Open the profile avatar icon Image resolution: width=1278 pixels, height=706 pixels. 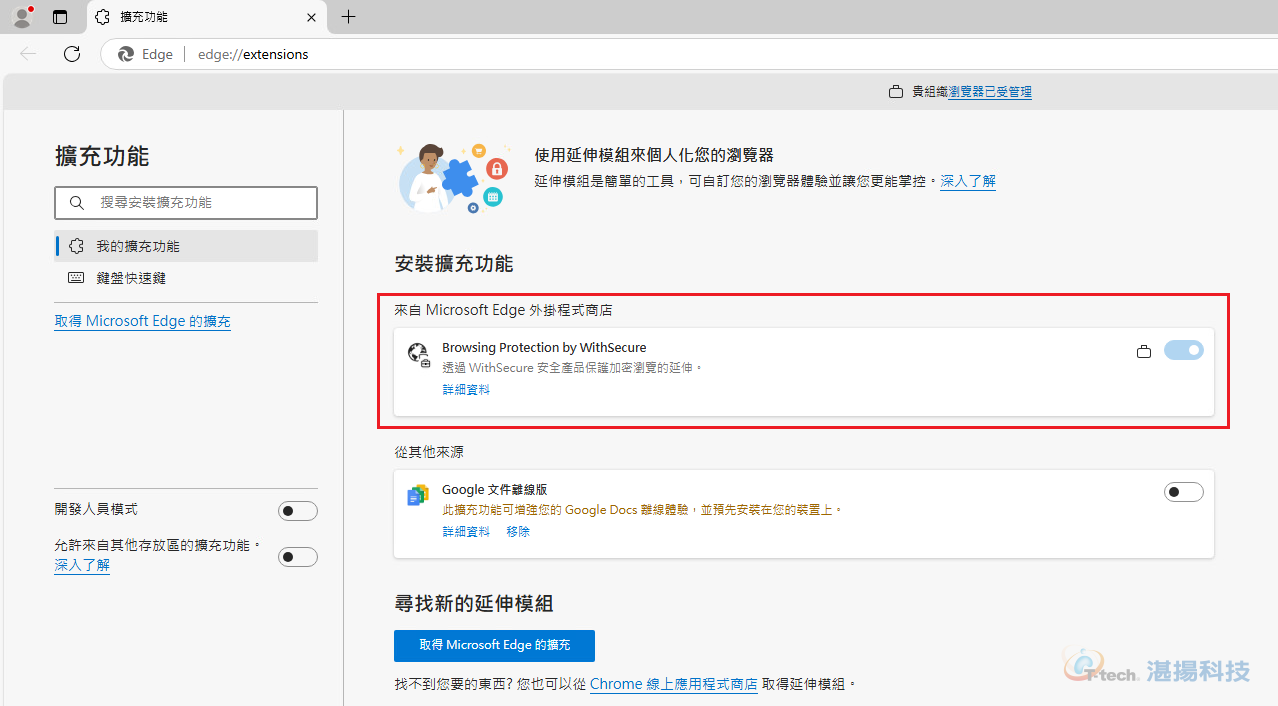click(21, 16)
